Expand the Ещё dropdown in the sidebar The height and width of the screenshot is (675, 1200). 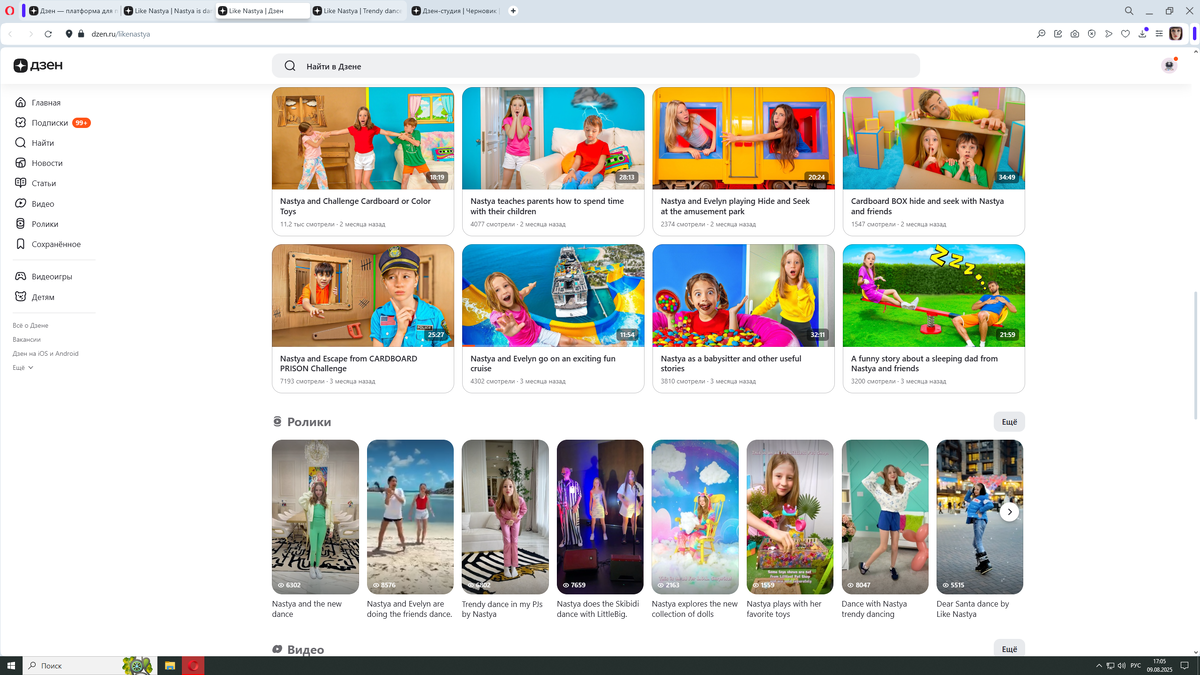(x=23, y=368)
